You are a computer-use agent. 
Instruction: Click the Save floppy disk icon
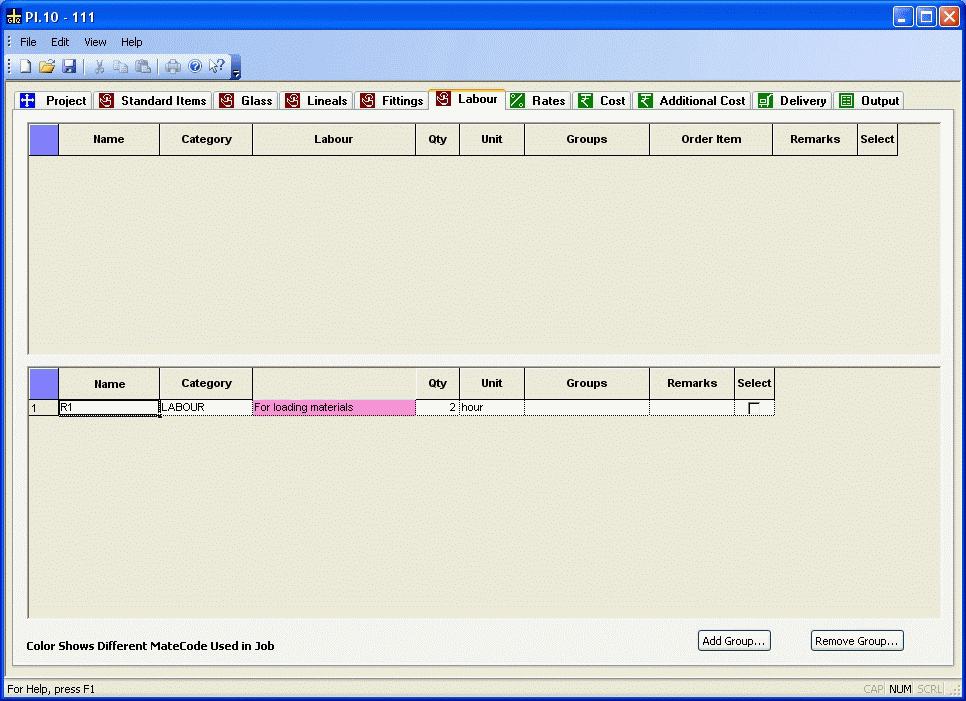point(69,67)
